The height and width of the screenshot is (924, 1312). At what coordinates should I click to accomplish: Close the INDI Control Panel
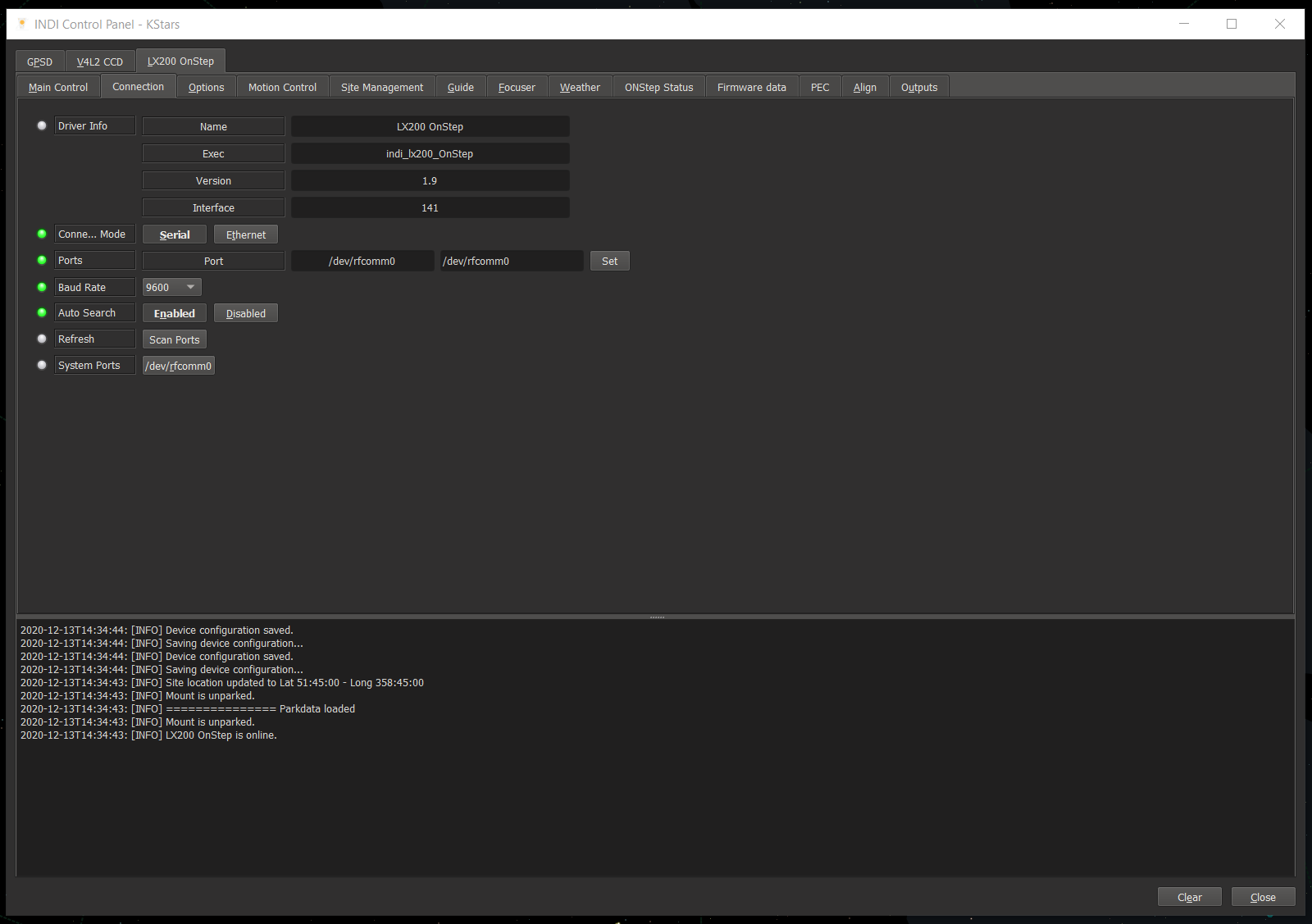point(1264,897)
